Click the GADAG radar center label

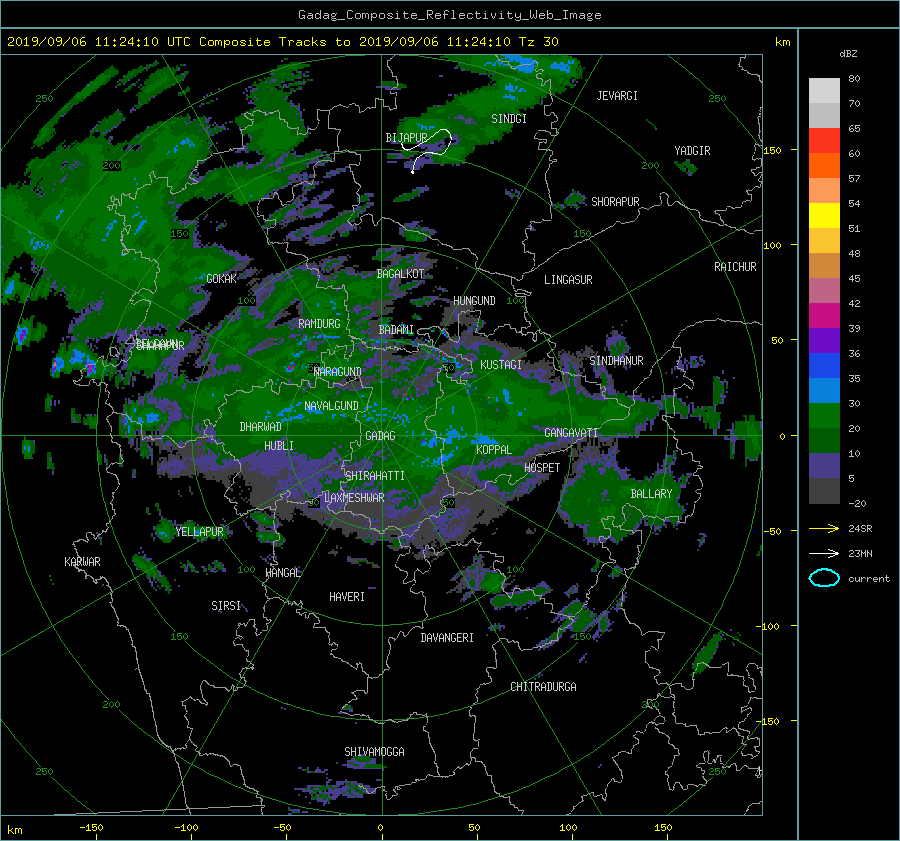click(x=381, y=436)
